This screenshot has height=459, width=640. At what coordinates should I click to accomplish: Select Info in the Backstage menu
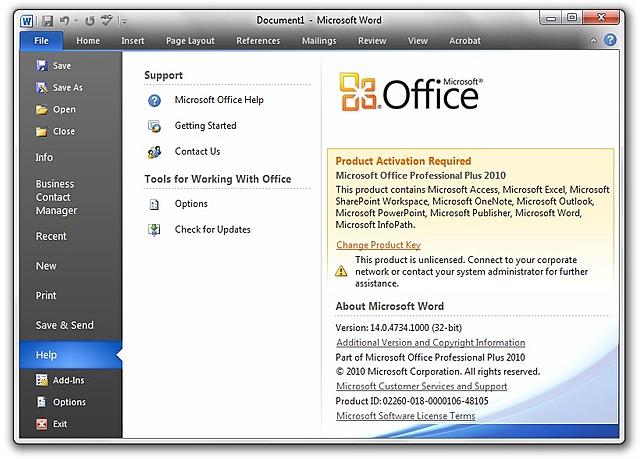(44, 157)
